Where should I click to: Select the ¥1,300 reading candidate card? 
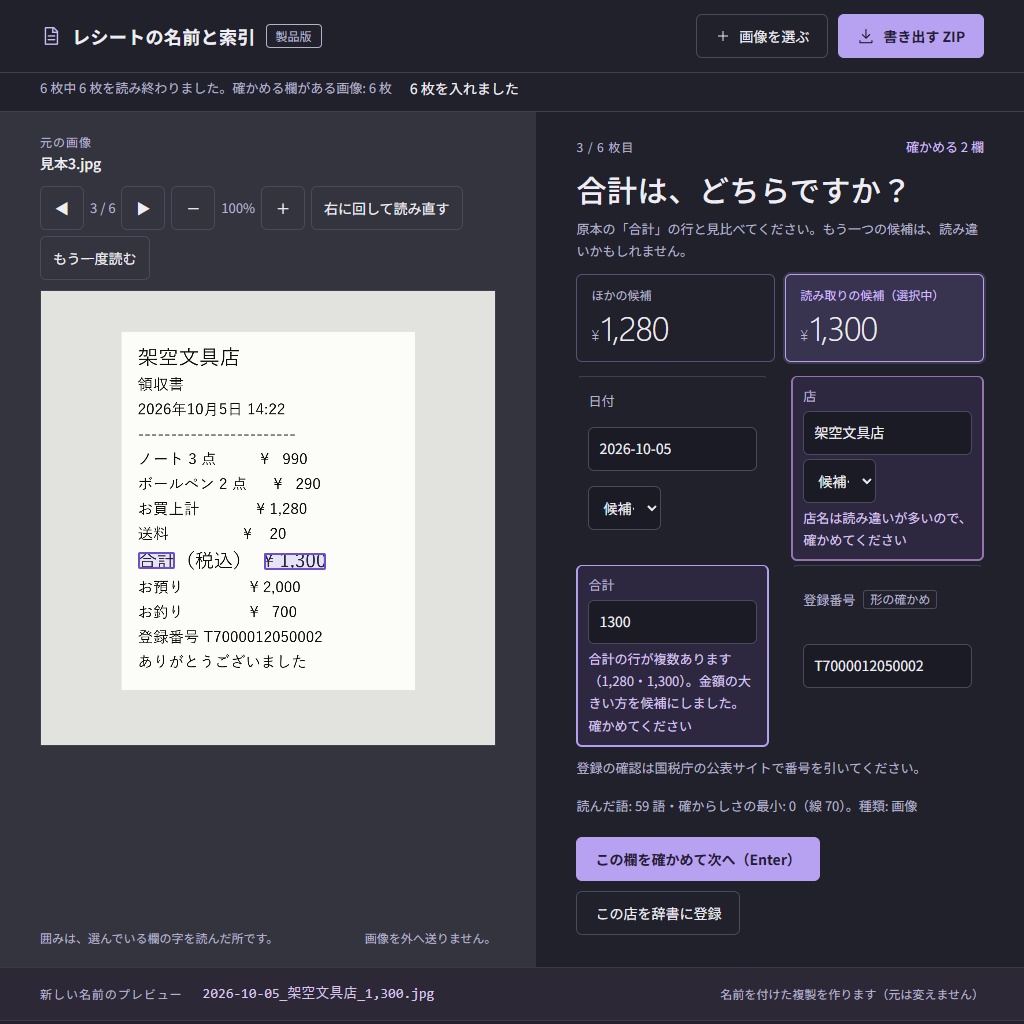click(884, 318)
